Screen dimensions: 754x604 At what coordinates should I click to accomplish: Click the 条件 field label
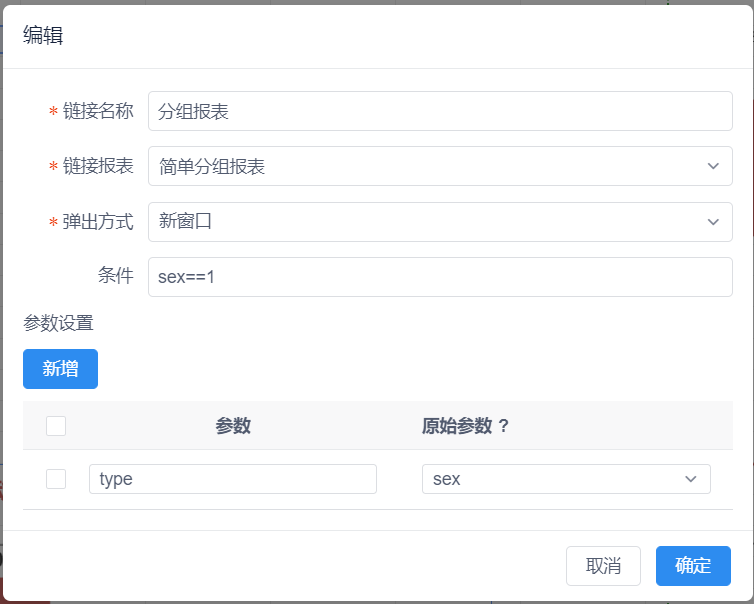(116, 276)
